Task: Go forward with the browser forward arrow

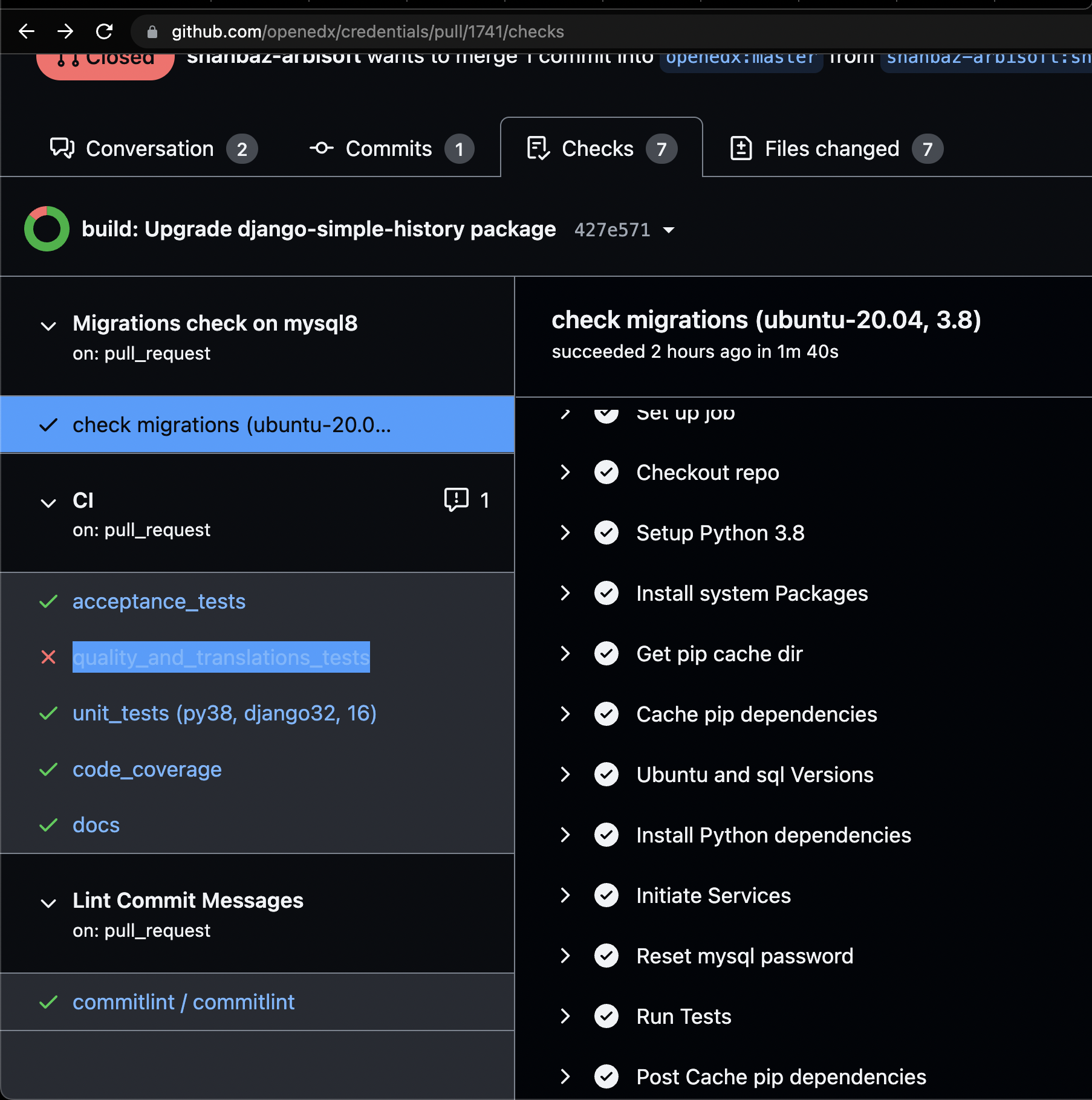Action: (65, 31)
